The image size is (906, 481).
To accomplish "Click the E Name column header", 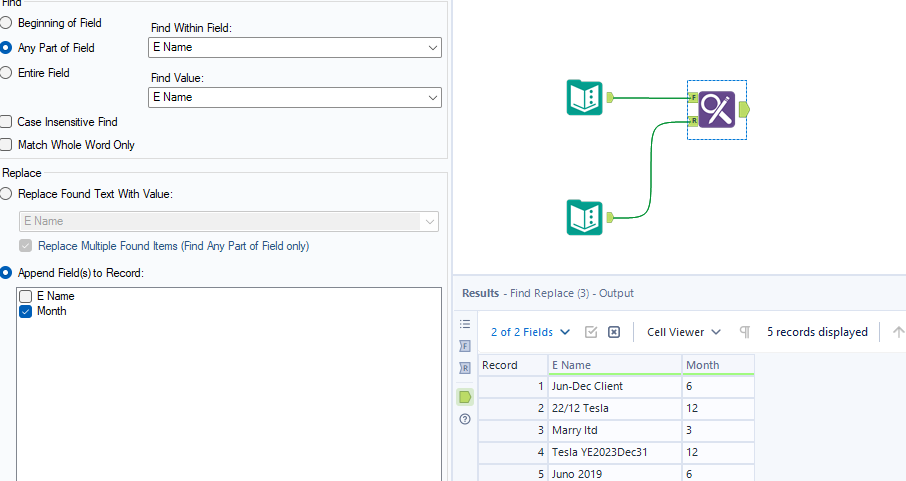I will click(x=615, y=365).
